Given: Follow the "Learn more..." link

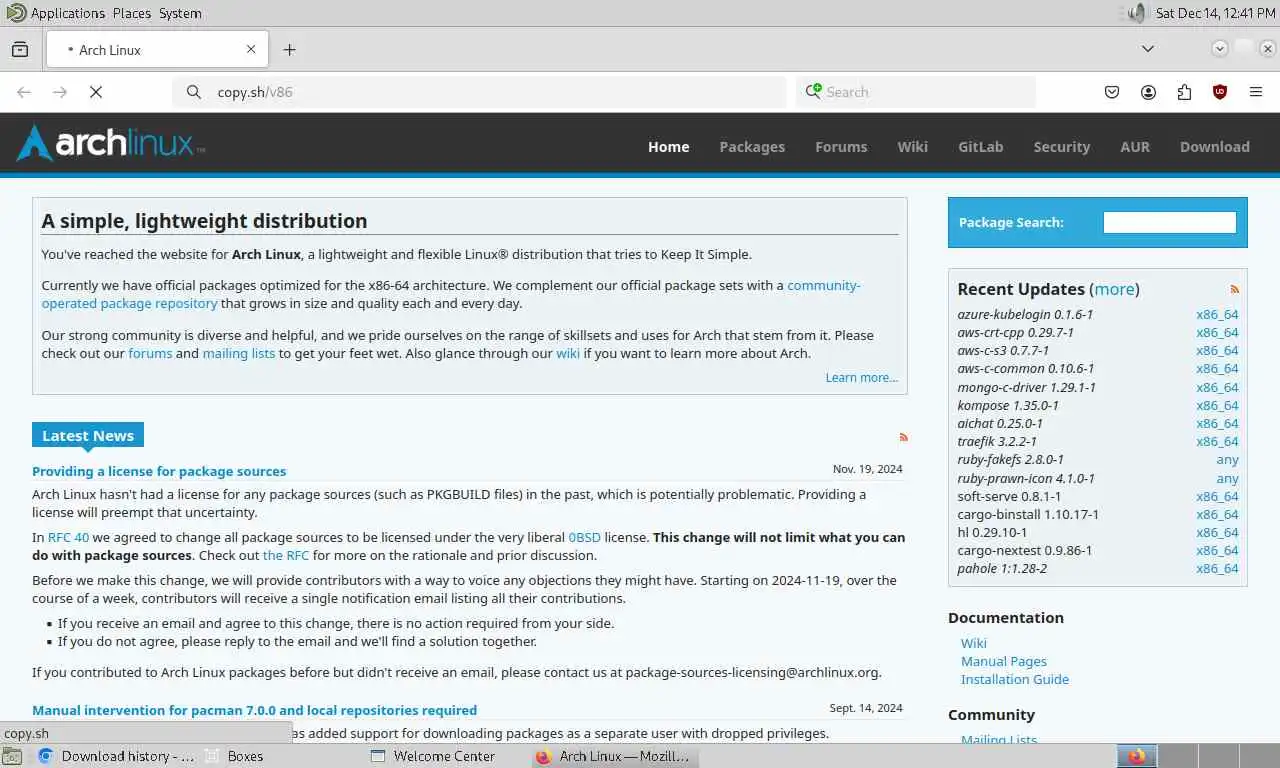Looking at the screenshot, I should [x=861, y=377].
